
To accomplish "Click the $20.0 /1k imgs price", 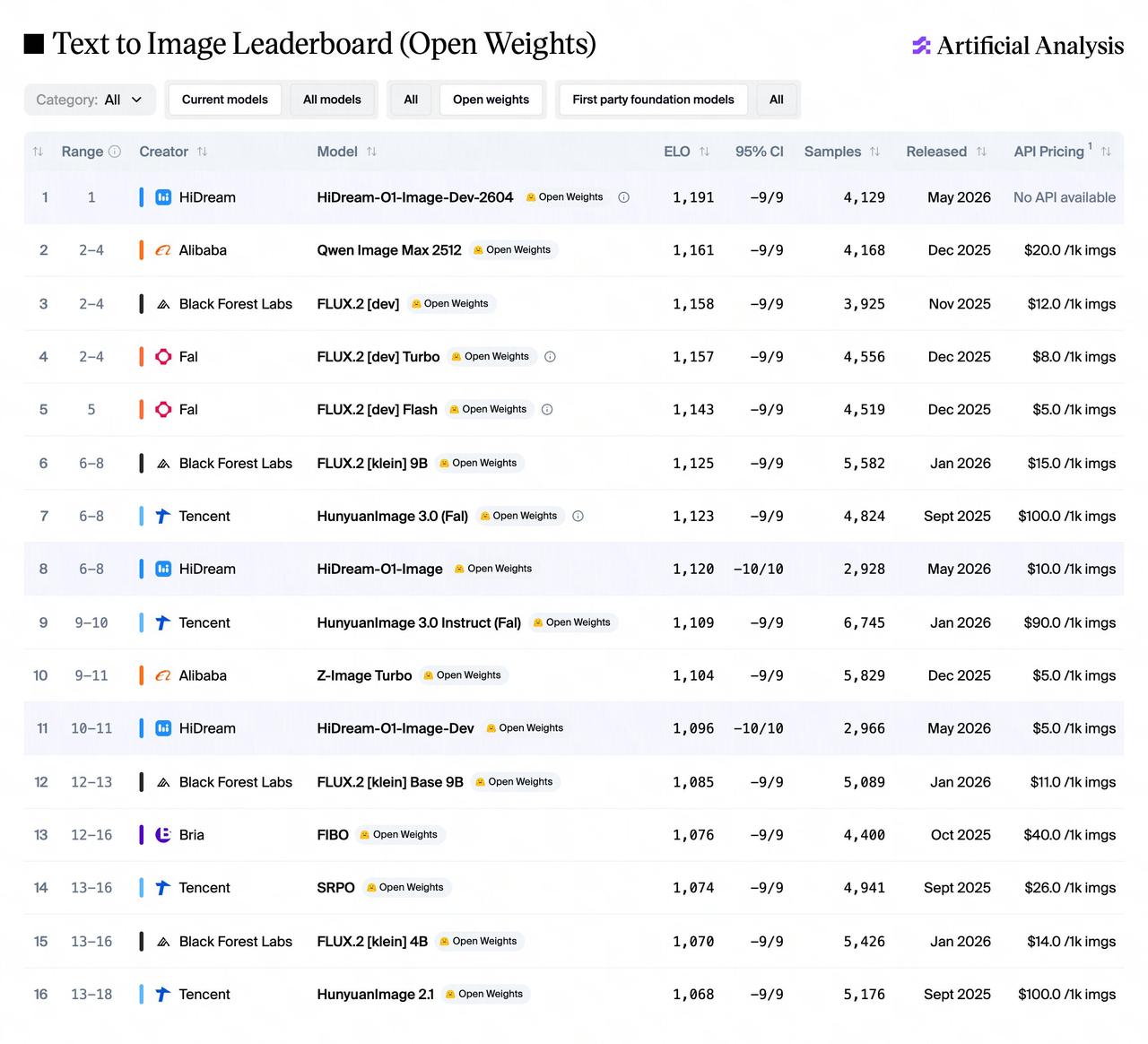I will pos(1070,250).
